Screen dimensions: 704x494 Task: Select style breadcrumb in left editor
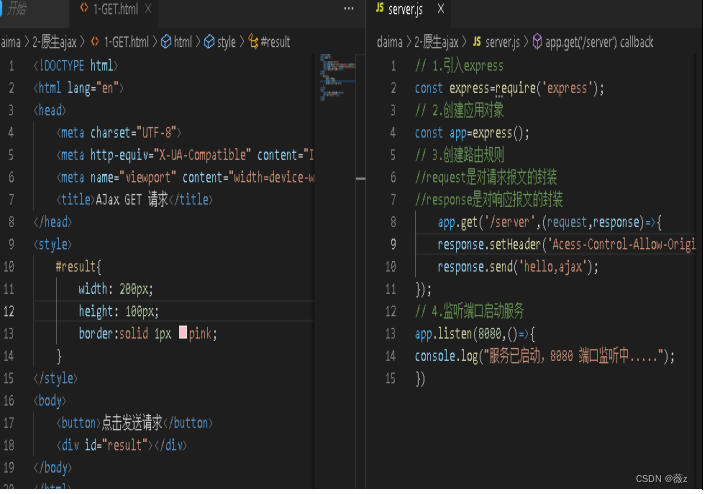point(226,42)
